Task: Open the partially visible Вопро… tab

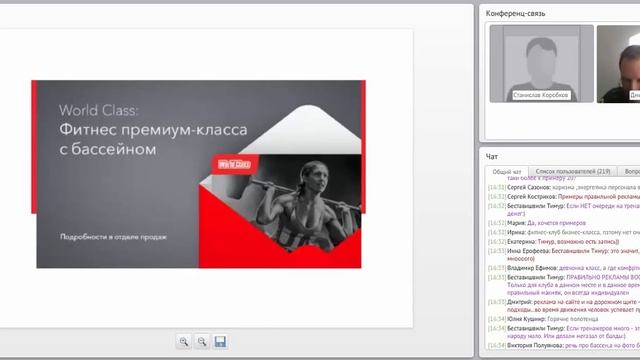Action: pyautogui.click(x=629, y=171)
